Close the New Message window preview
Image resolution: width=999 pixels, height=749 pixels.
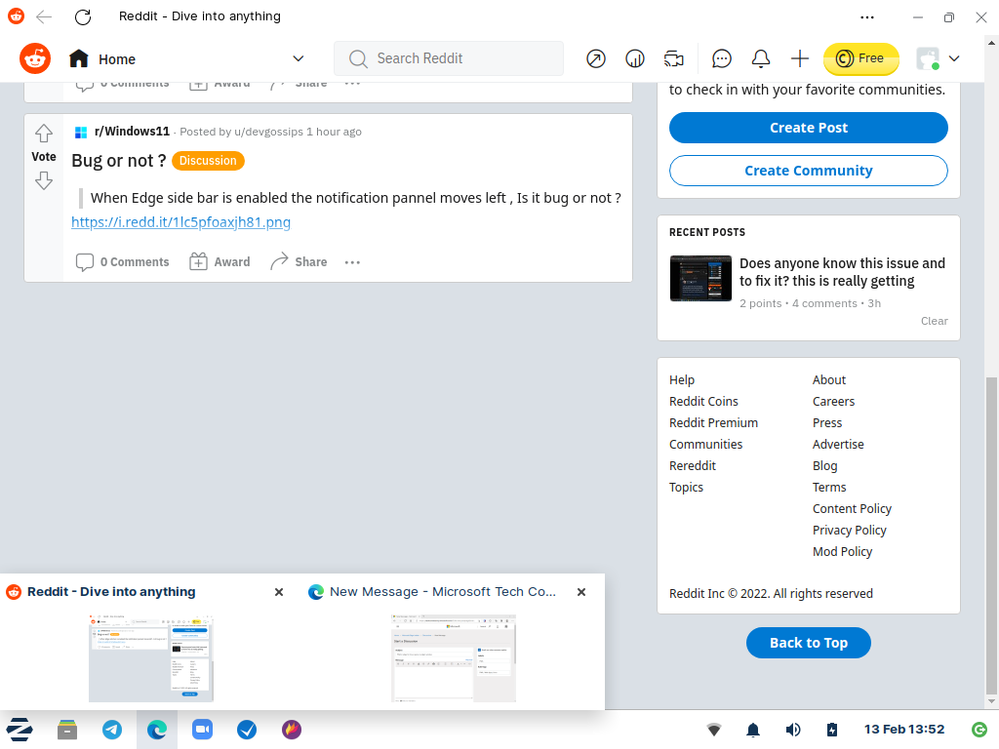[581, 592]
